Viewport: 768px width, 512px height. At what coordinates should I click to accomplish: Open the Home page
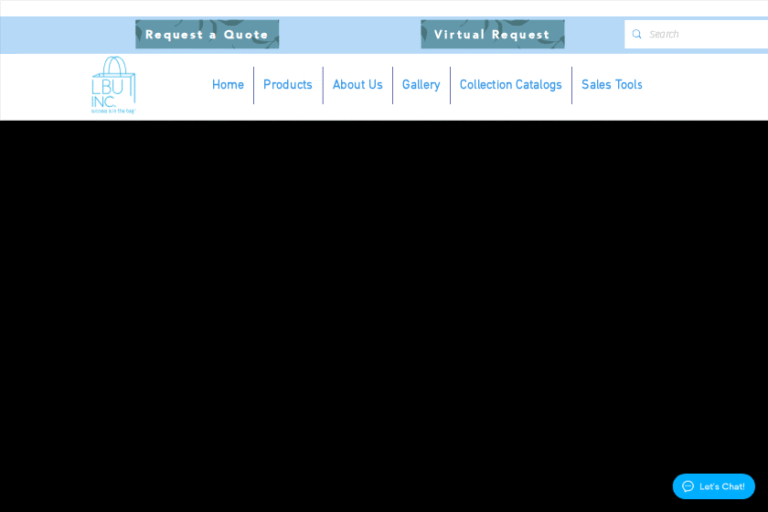[x=227, y=85]
